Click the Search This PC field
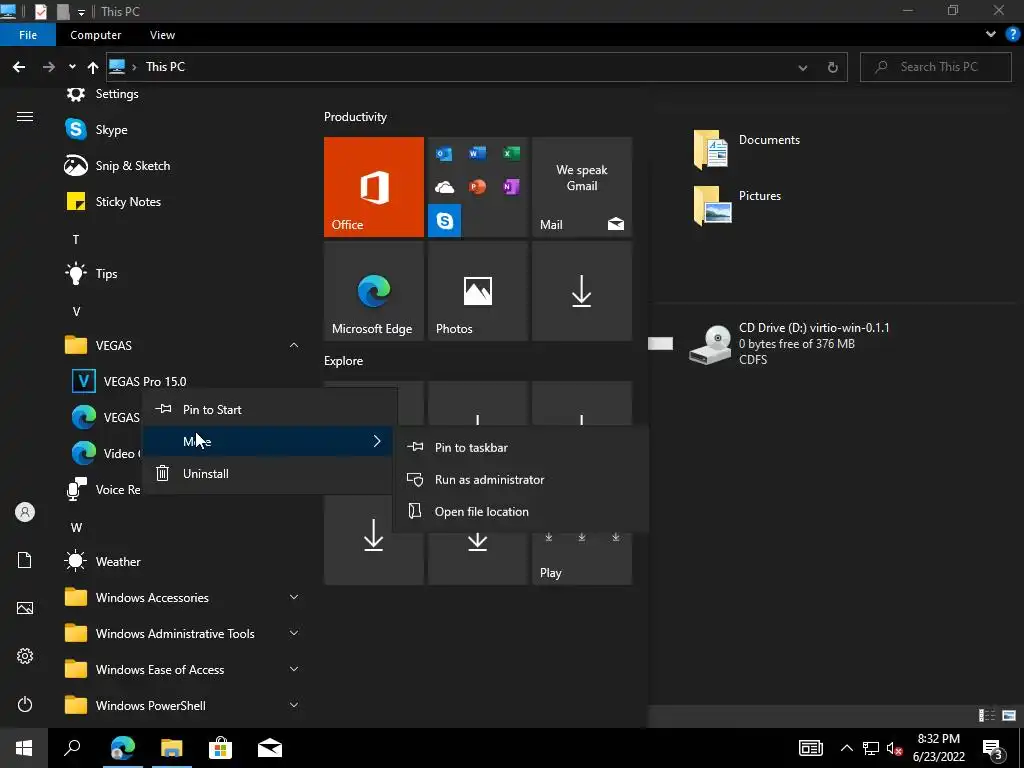Image resolution: width=1024 pixels, height=768 pixels. (935, 67)
